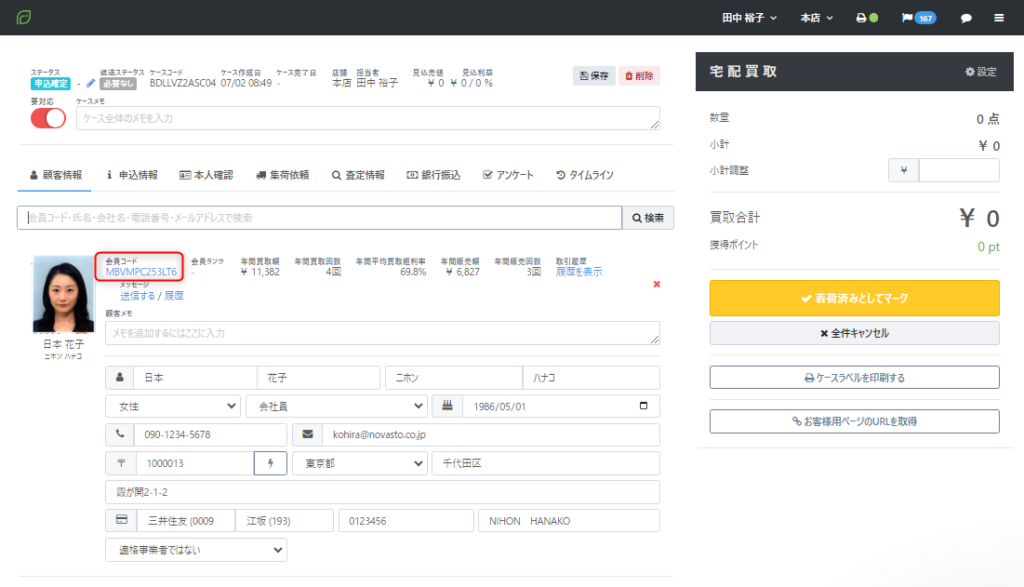
Task: Expand the 女性 gender dropdown
Action: [x=172, y=406]
